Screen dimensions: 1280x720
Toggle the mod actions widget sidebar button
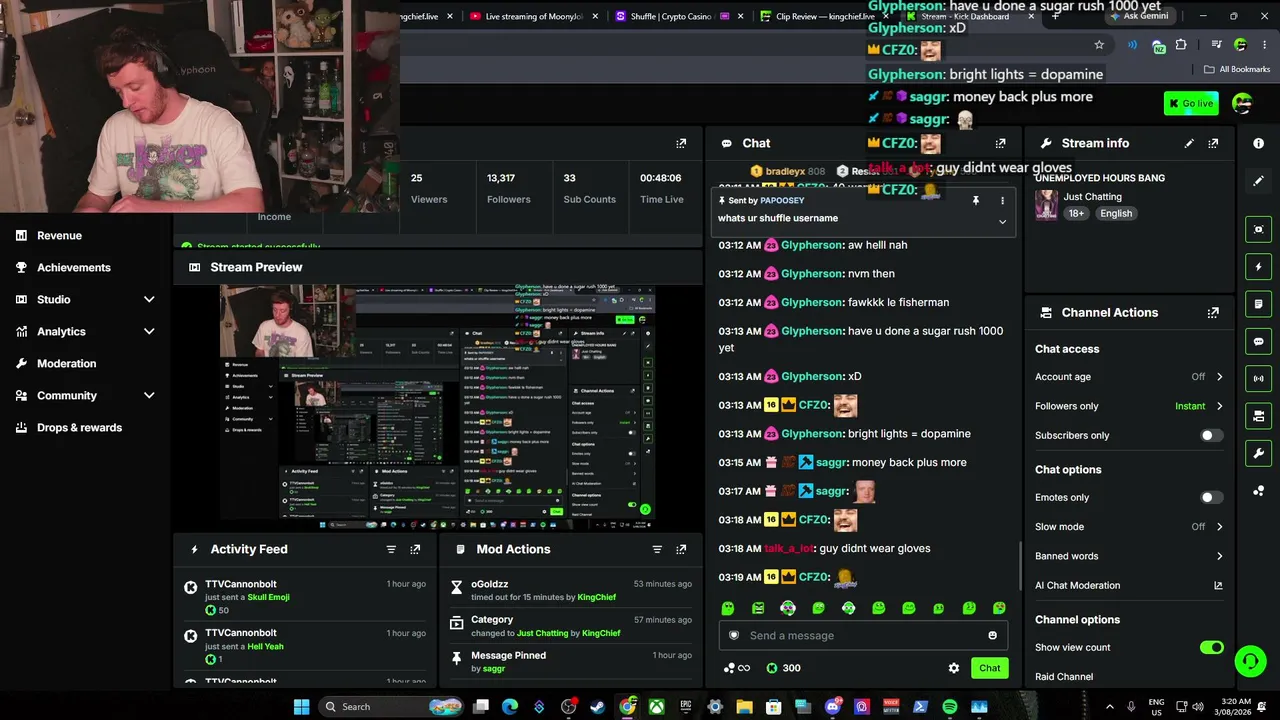(x=1258, y=304)
